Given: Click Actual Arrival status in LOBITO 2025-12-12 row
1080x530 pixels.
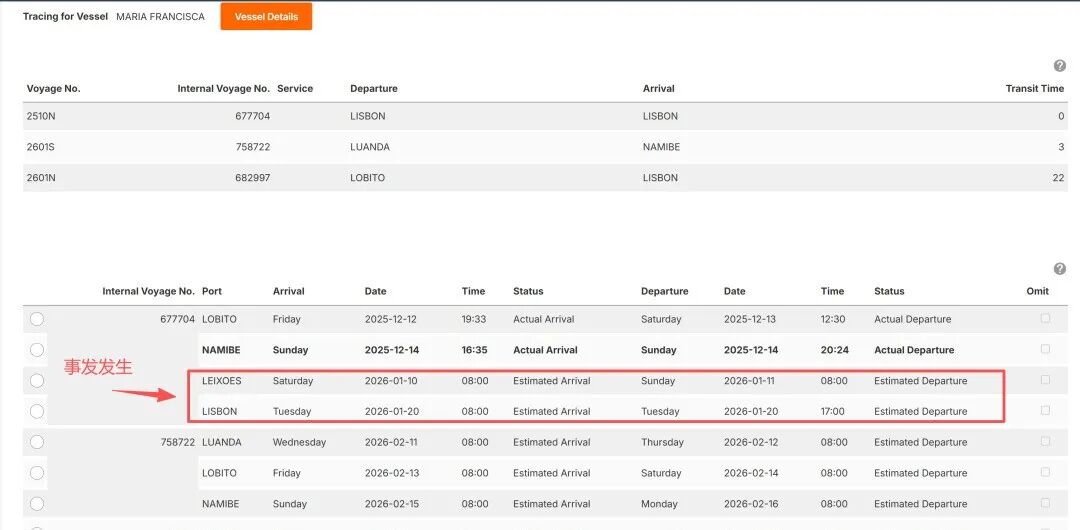Looking at the screenshot, I should coord(543,319).
